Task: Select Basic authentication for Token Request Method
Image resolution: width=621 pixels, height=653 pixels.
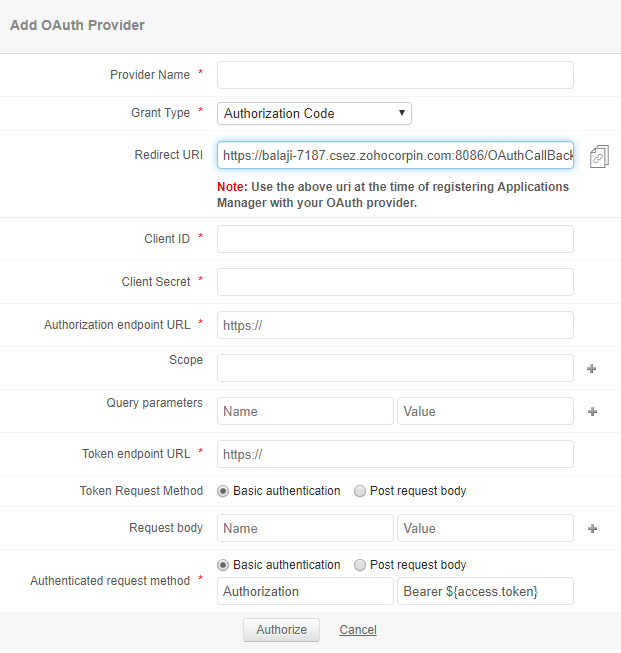Action: point(223,491)
